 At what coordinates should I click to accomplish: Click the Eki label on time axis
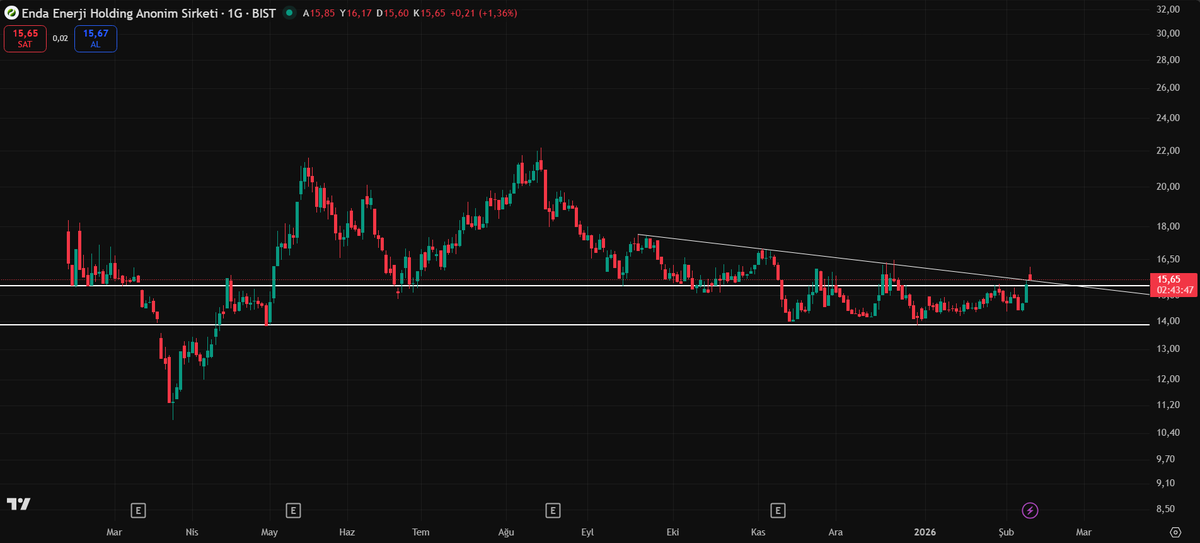point(673,533)
